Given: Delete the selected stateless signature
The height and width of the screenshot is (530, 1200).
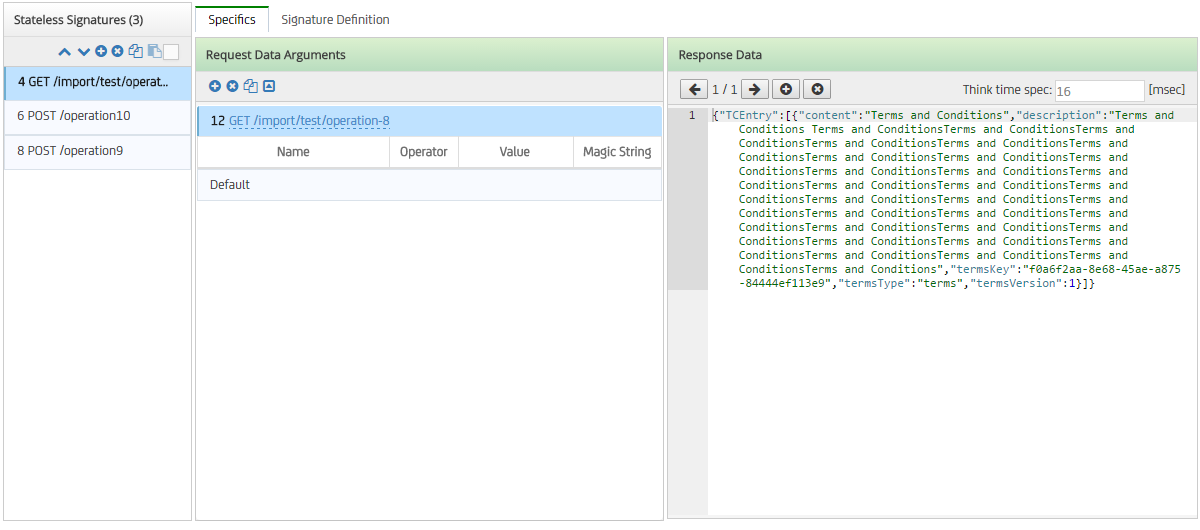Looking at the screenshot, I should [117, 52].
